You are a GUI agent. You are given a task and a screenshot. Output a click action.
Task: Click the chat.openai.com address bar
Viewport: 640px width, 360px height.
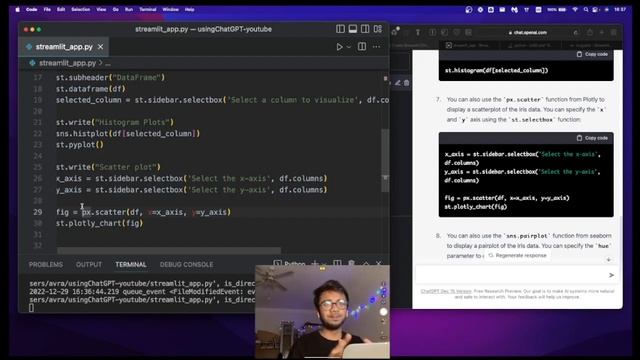529,32
